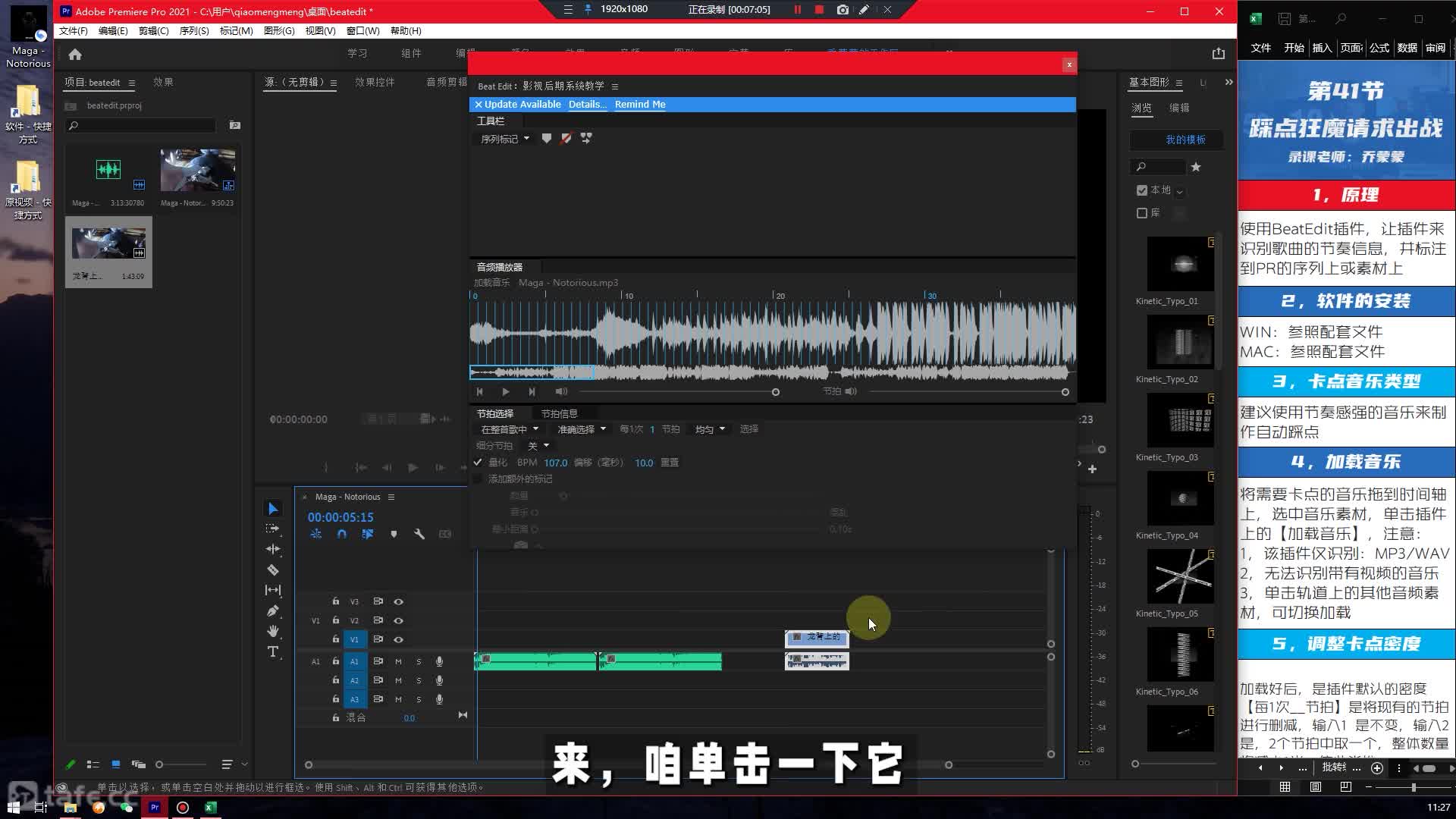Open Project beatedit panel menu
This screenshot has width=1456, height=819.
tap(132, 83)
